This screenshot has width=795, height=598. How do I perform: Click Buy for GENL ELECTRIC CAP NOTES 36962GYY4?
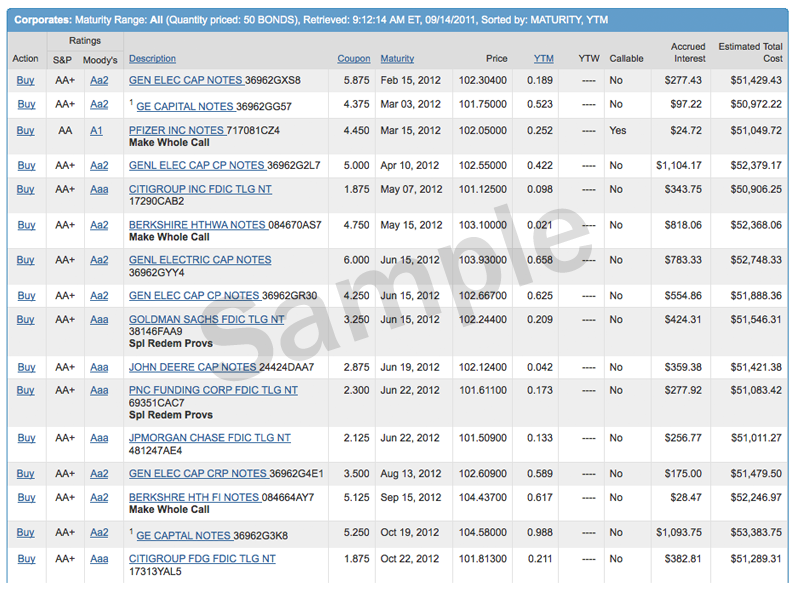coord(25,260)
